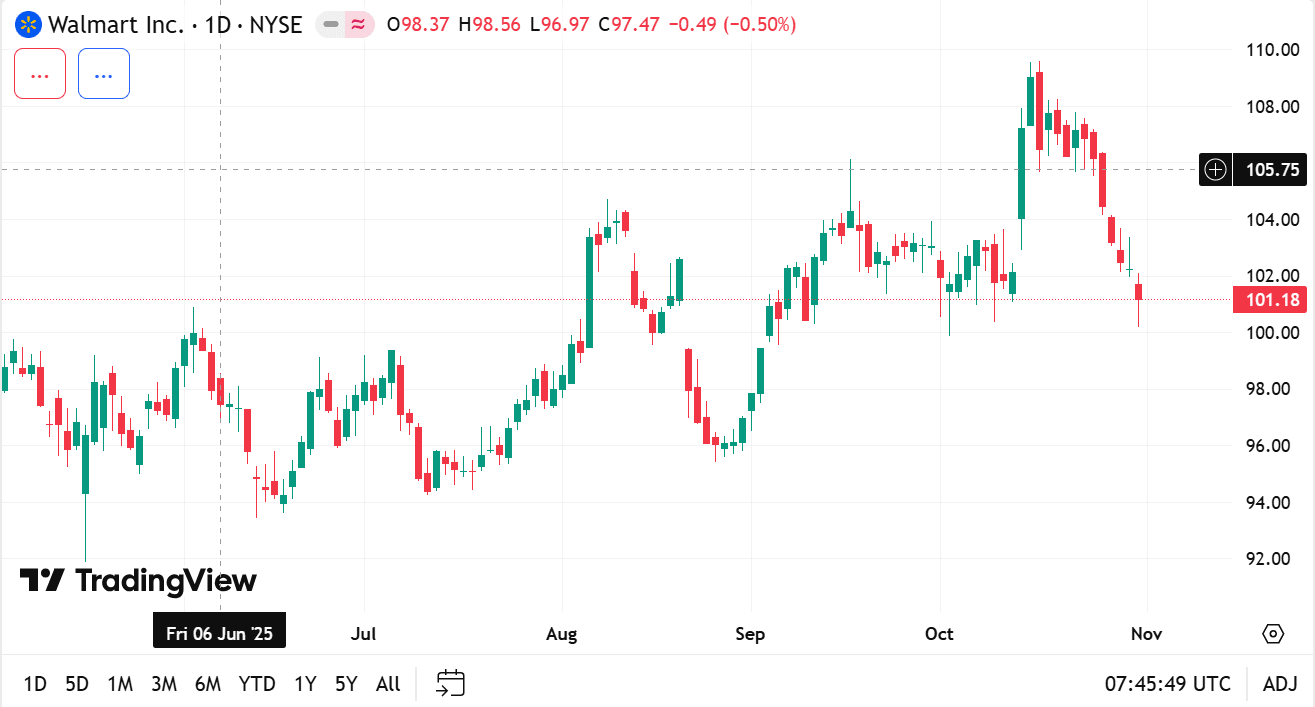This screenshot has width=1315, height=707.
Task: Click the gray dash market status indicator
Action: pos(331,25)
